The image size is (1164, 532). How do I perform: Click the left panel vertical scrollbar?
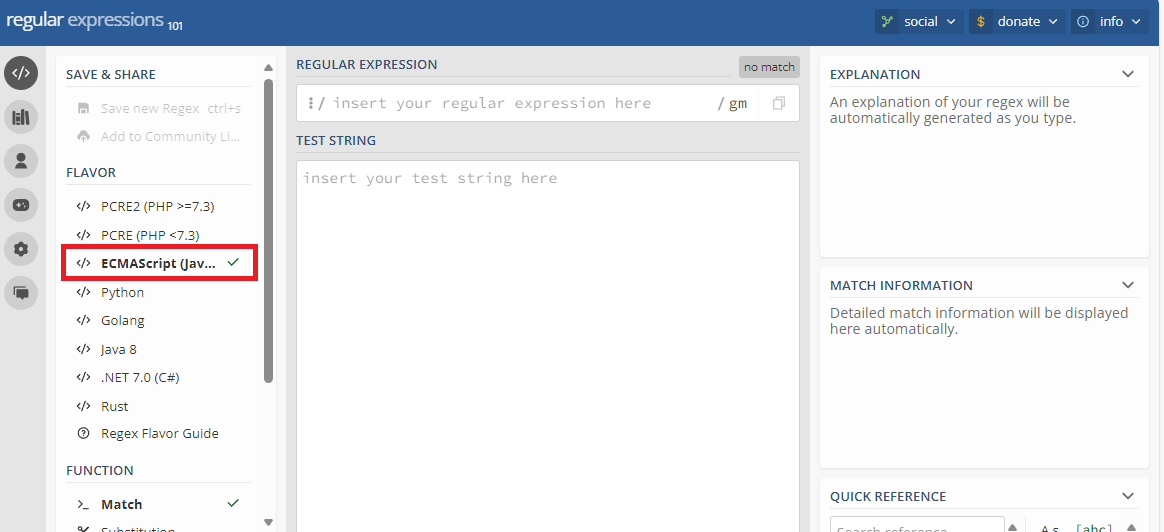(x=268, y=230)
